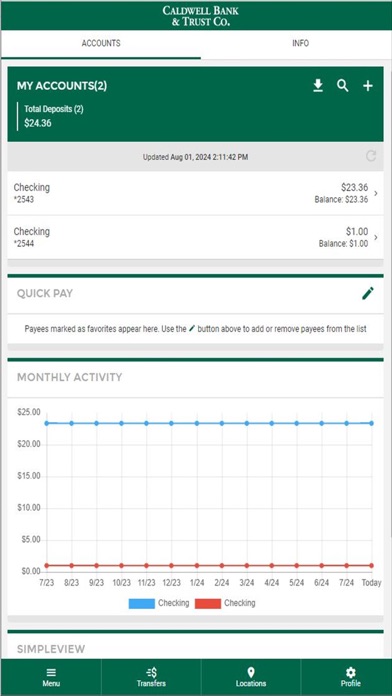This screenshot has width=392, height=696.
Task: Click $23.36 balance amount
Action: 354,187
